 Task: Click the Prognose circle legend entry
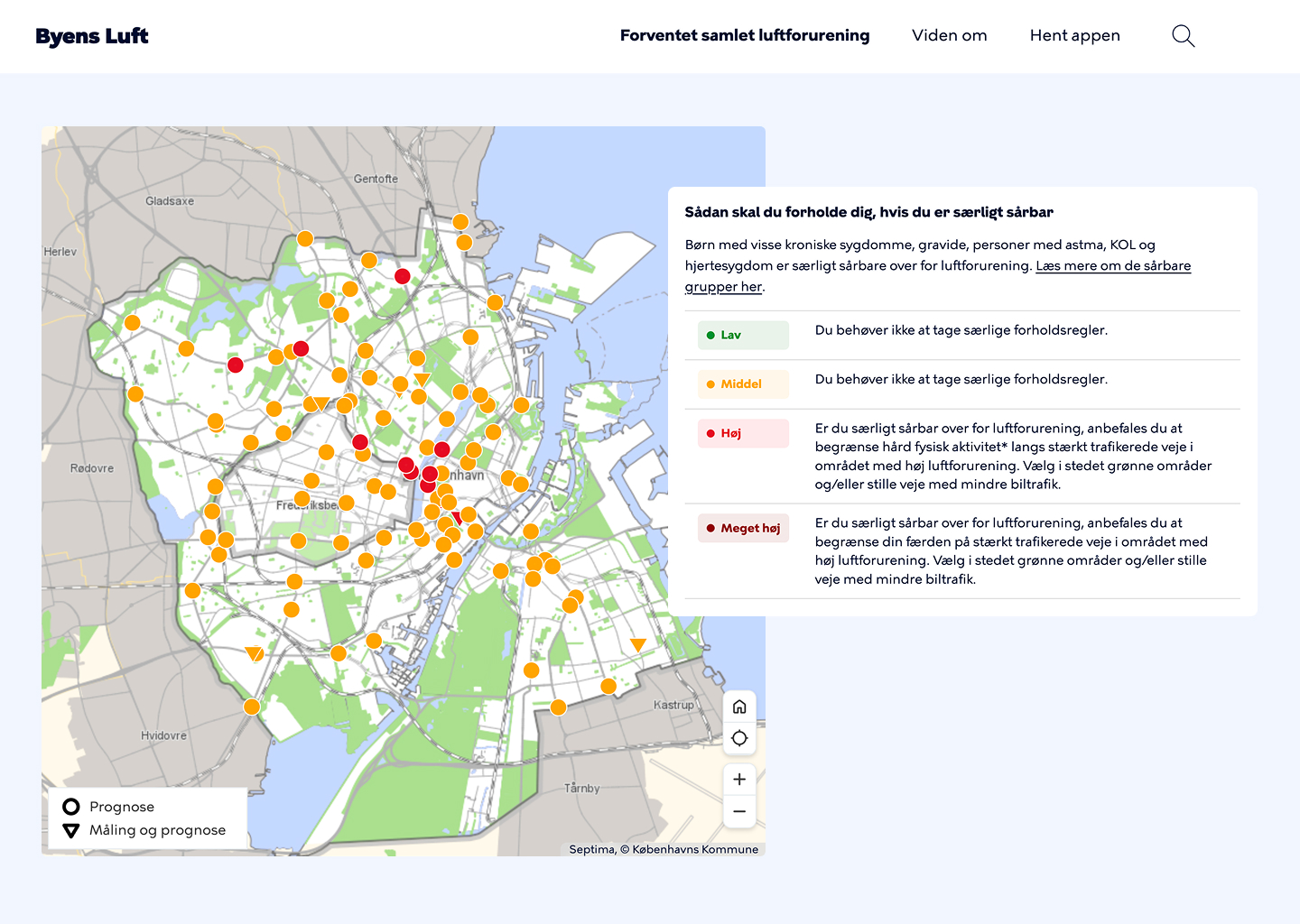108,807
